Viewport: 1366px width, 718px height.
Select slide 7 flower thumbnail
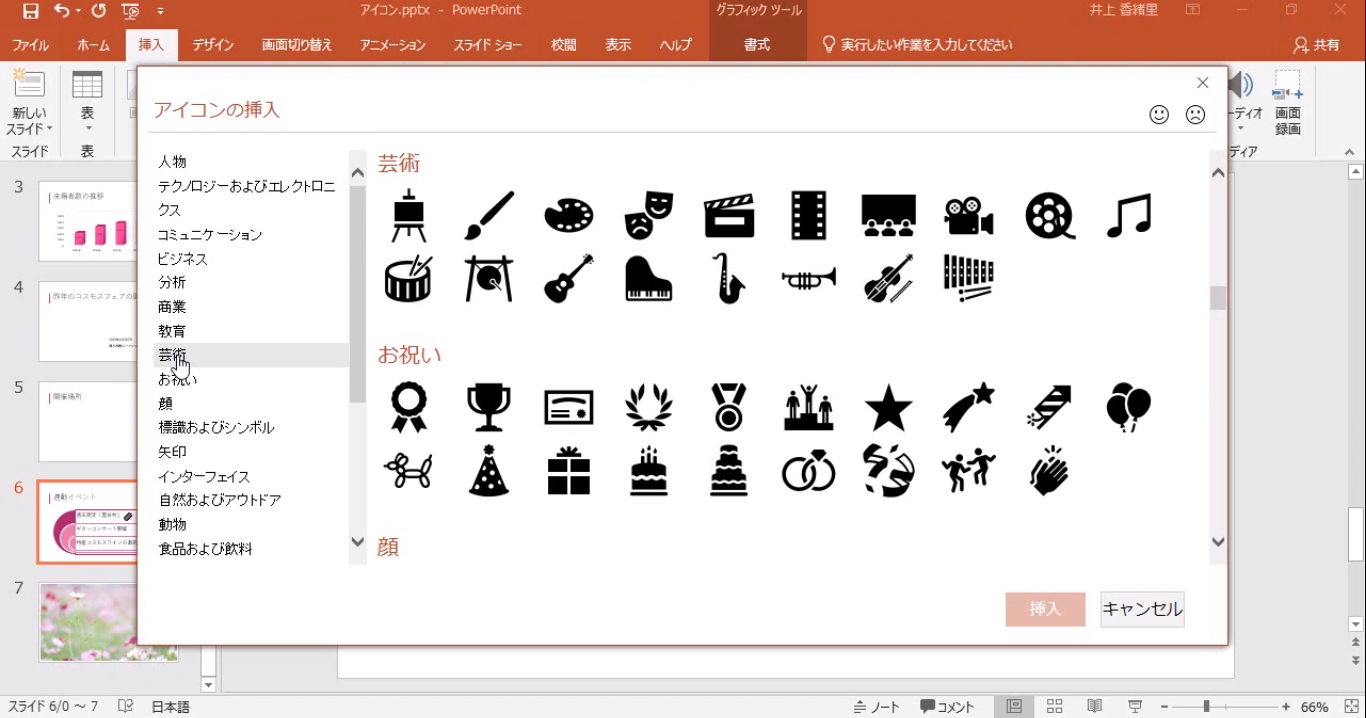coord(108,622)
